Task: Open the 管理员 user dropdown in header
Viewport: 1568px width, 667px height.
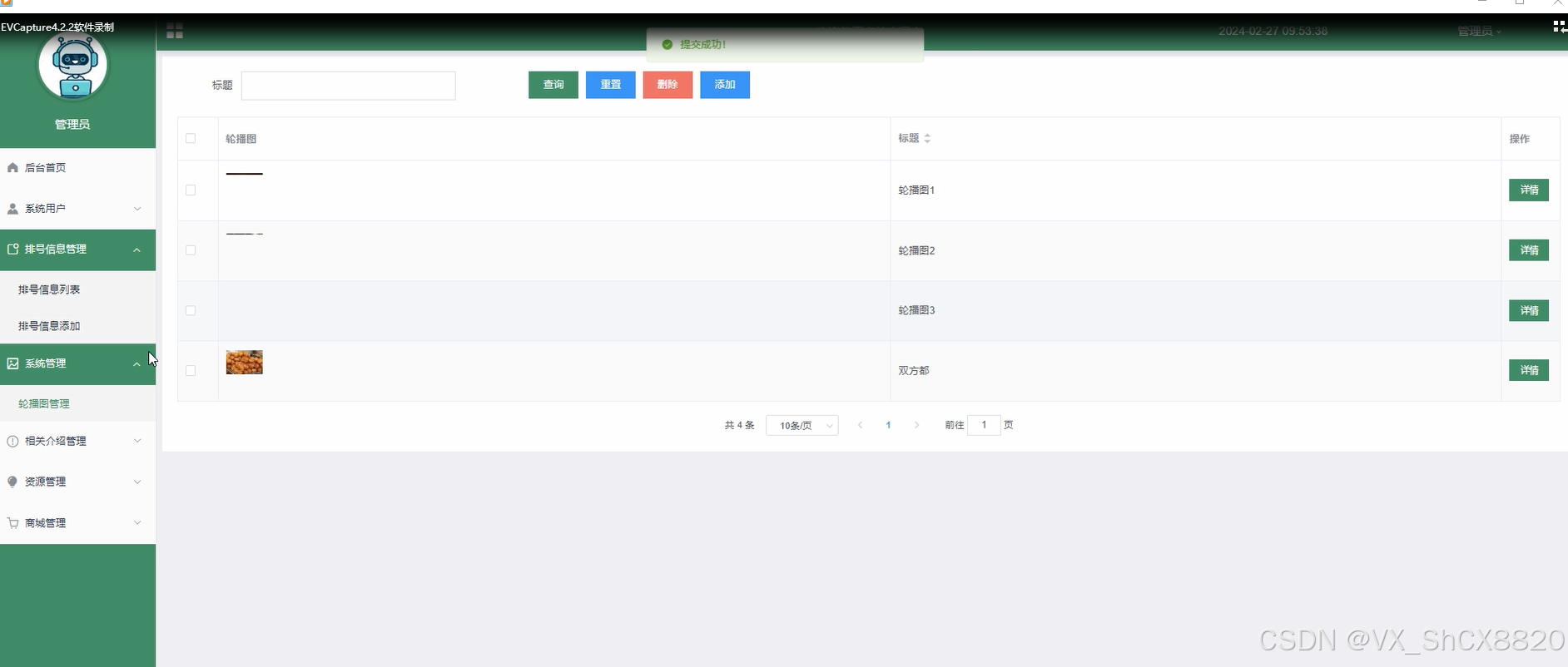Action: point(1479,32)
